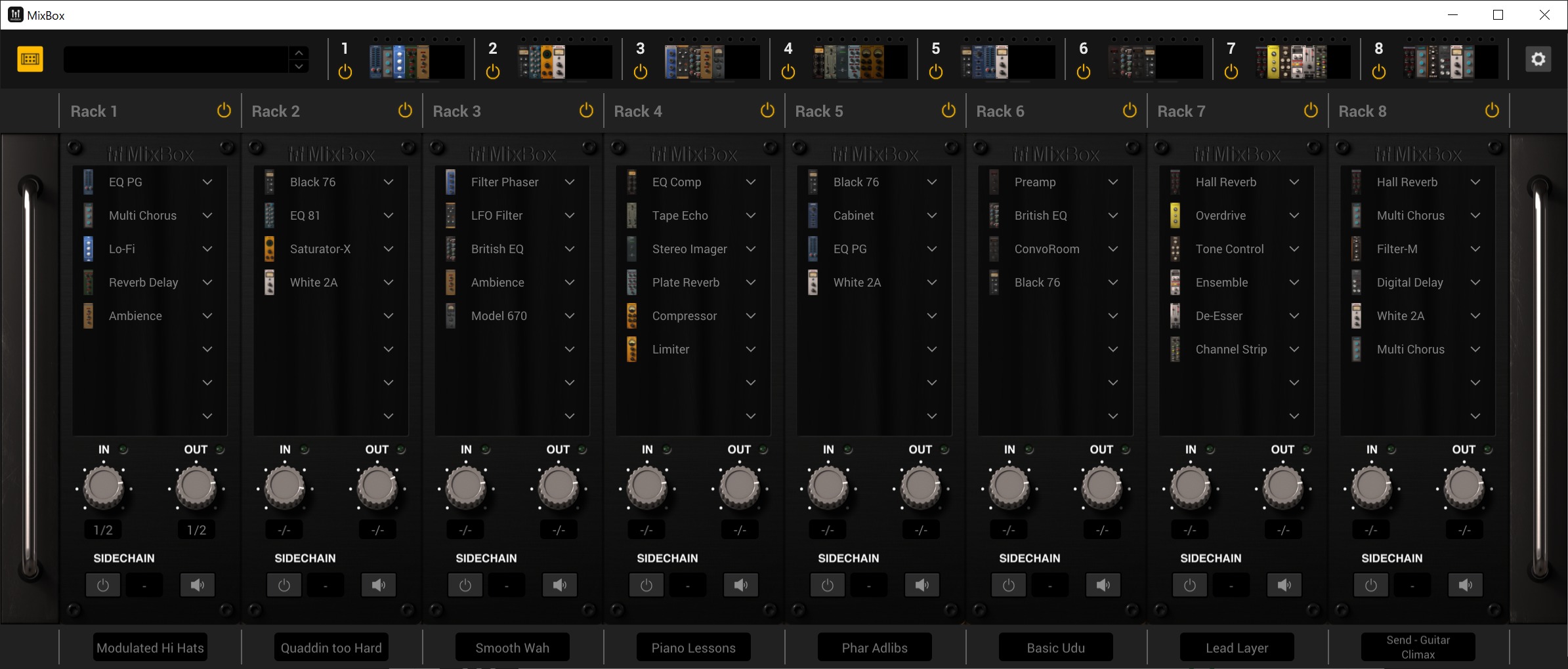
Task: Open the Filter-M dropdown arrow in Rack 8
Action: tap(1475, 249)
